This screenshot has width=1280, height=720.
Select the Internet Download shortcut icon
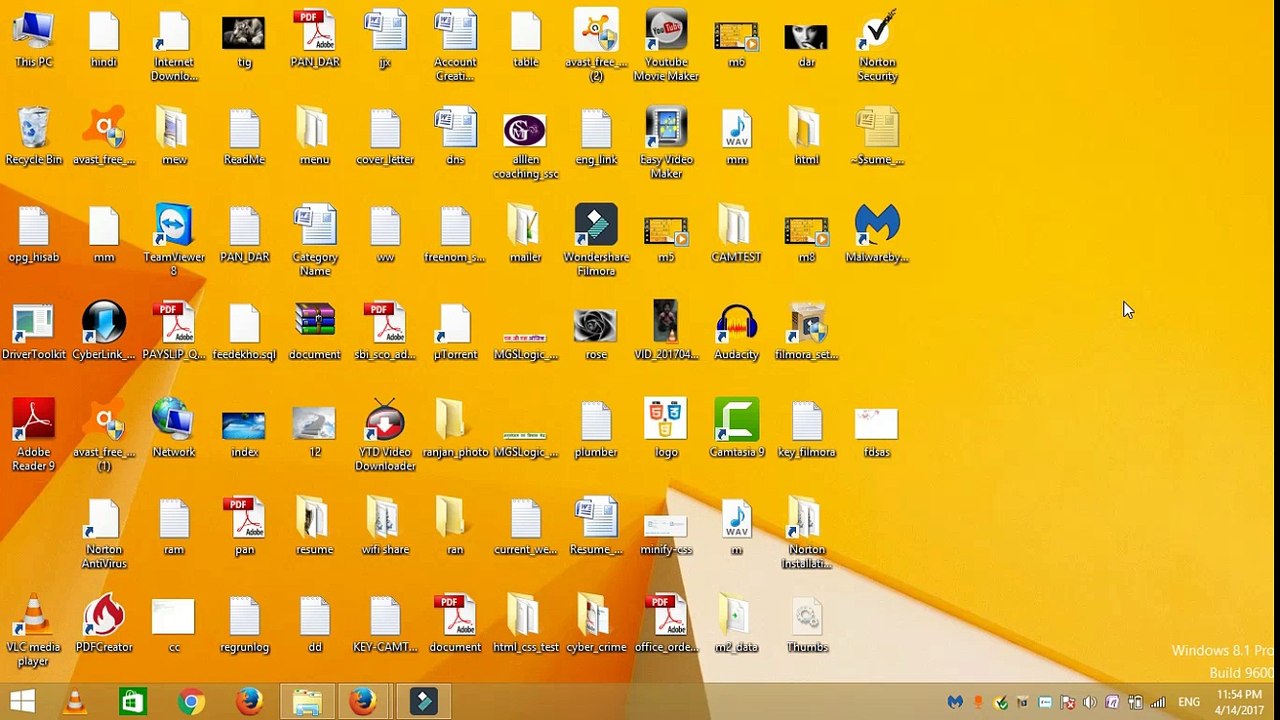(x=174, y=46)
